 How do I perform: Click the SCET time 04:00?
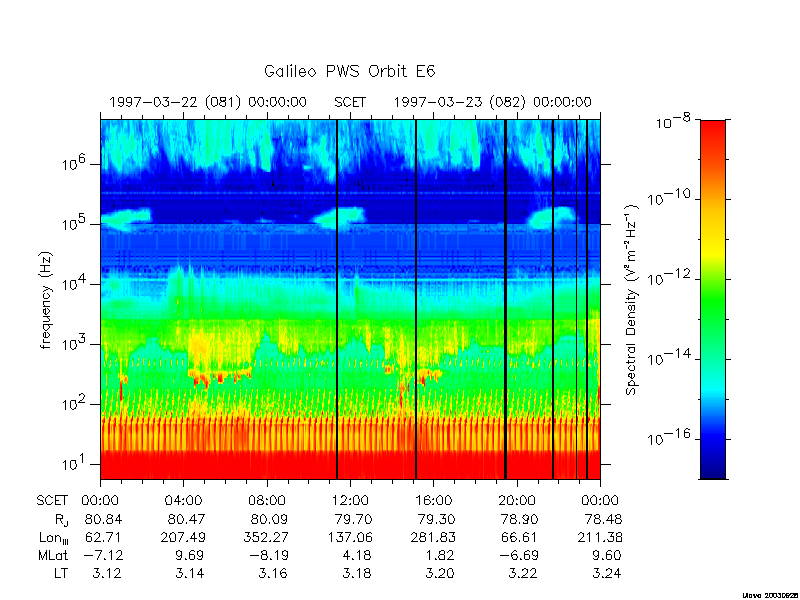pos(183,501)
